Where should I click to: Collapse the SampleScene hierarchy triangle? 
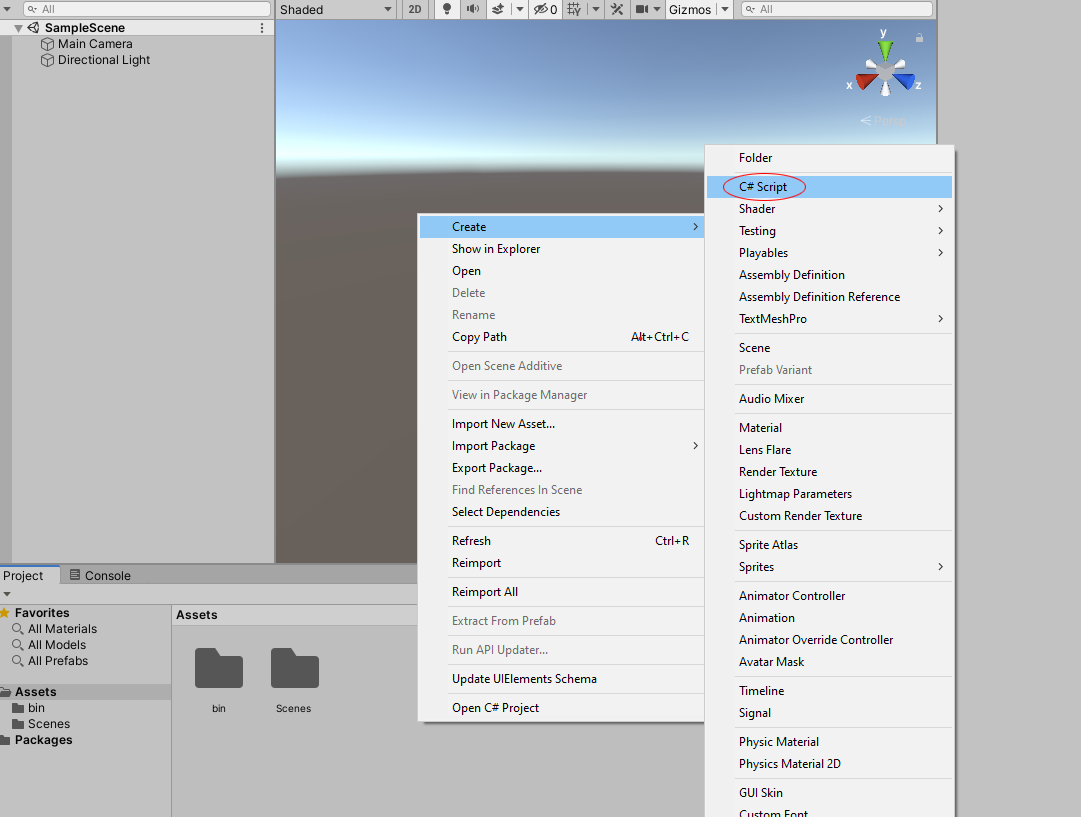[x=18, y=28]
